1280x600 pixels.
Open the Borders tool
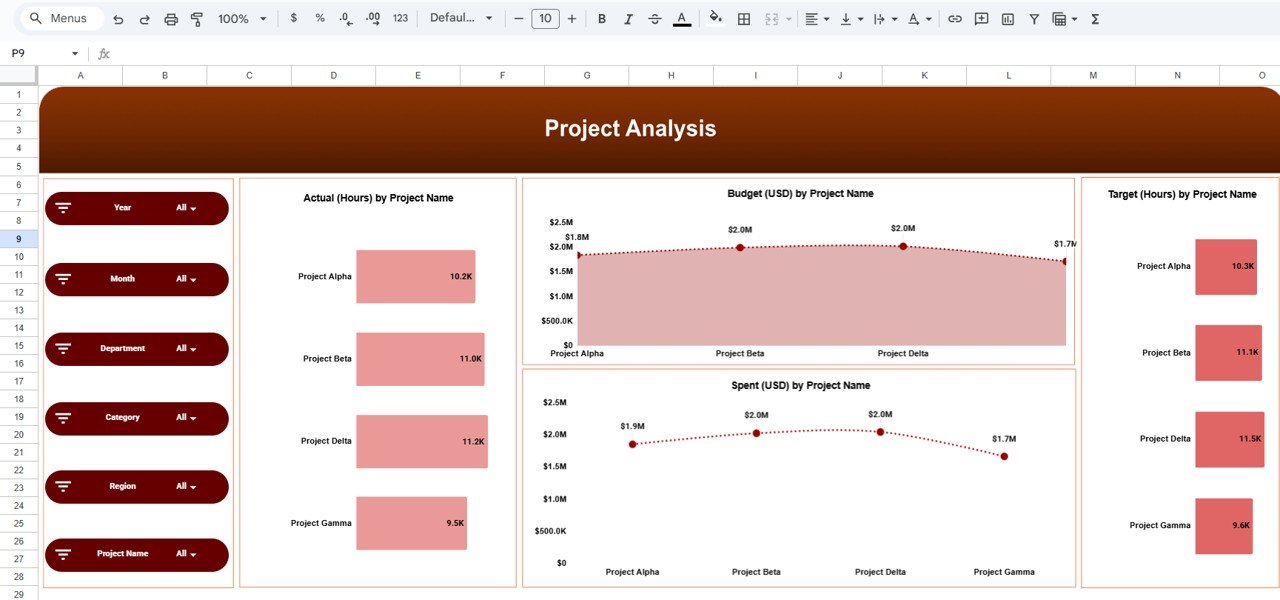click(x=743, y=18)
